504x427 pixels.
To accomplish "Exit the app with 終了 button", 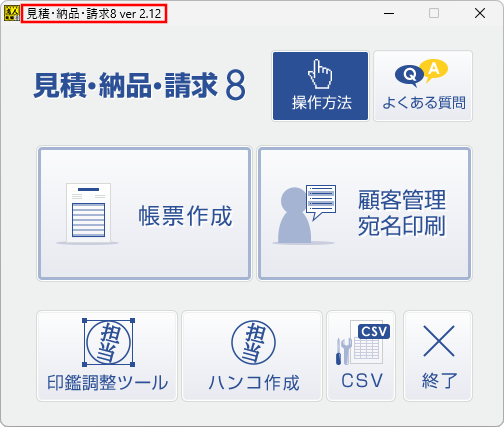I will pyautogui.click(x=438, y=356).
